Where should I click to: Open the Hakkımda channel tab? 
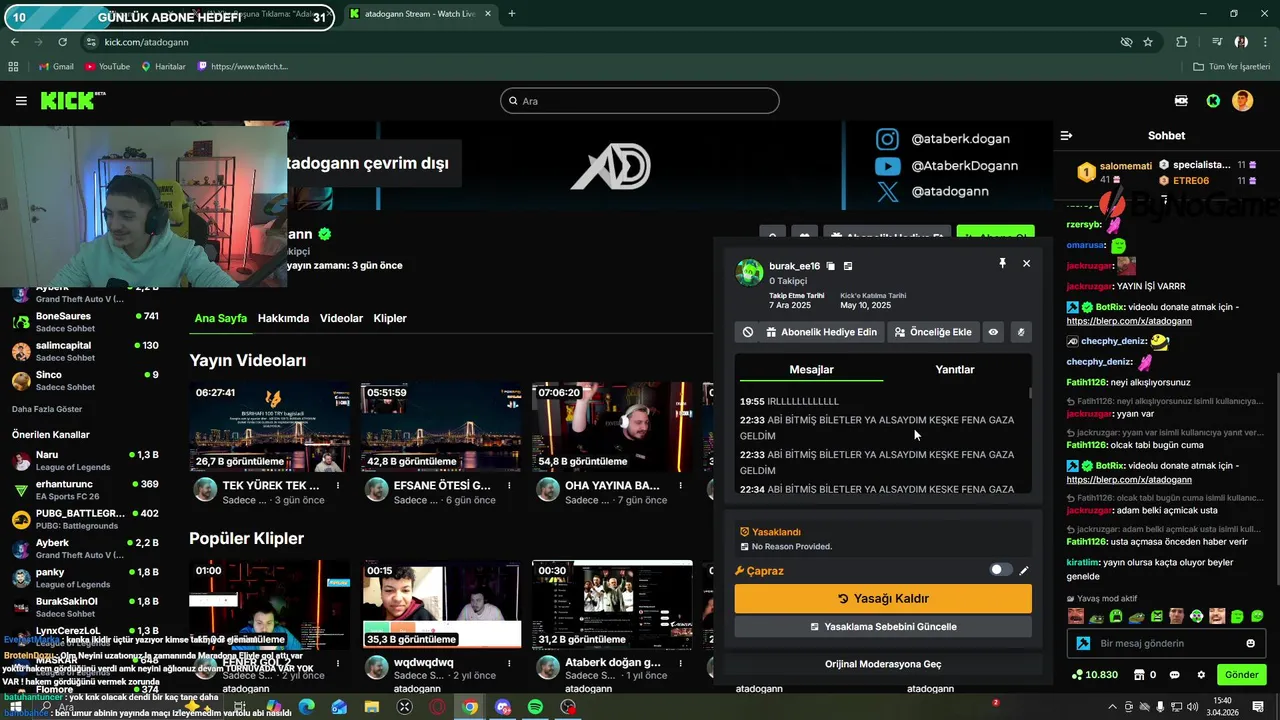tap(283, 318)
